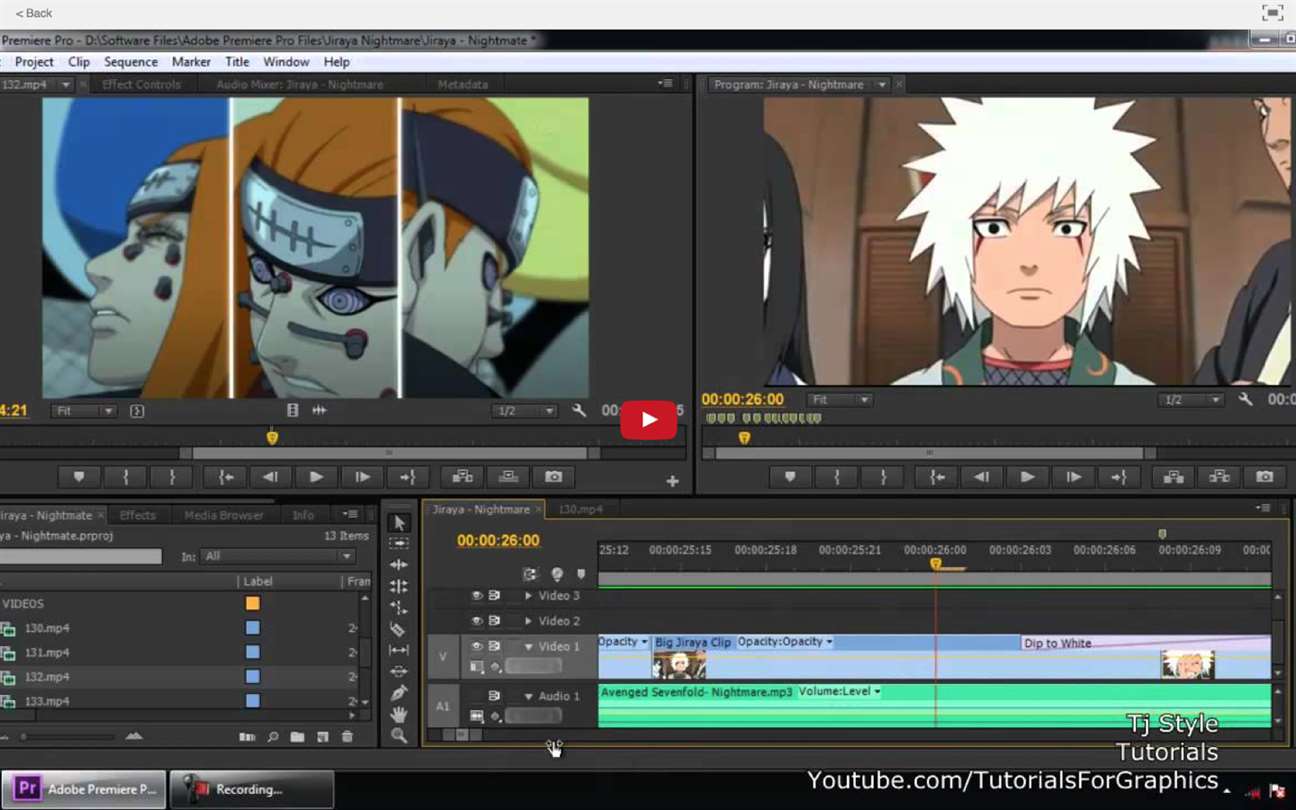Switch to the Media Browser tab
Viewport: 1296px width, 810px height.
pyautogui.click(x=223, y=515)
